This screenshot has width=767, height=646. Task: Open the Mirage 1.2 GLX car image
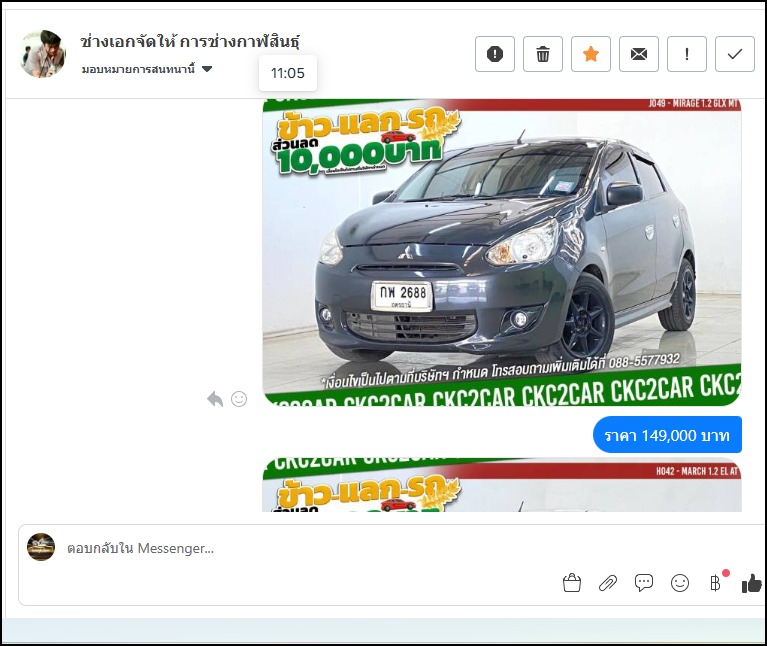pyautogui.click(x=502, y=252)
